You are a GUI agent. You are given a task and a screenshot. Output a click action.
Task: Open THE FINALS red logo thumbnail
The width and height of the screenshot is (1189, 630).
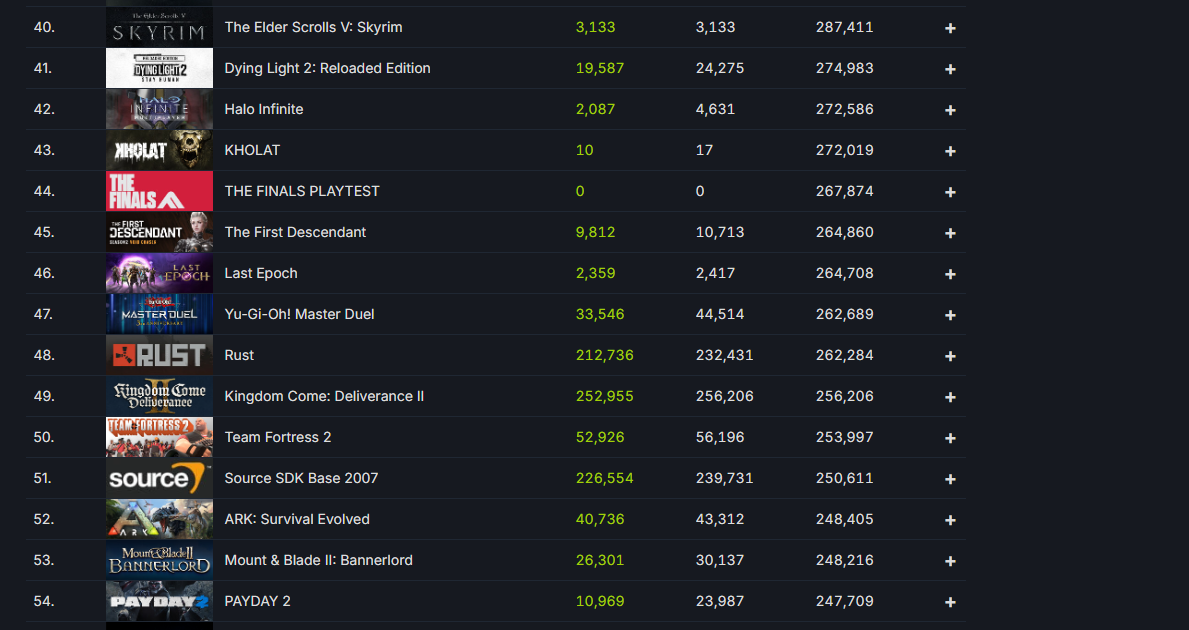[159, 191]
